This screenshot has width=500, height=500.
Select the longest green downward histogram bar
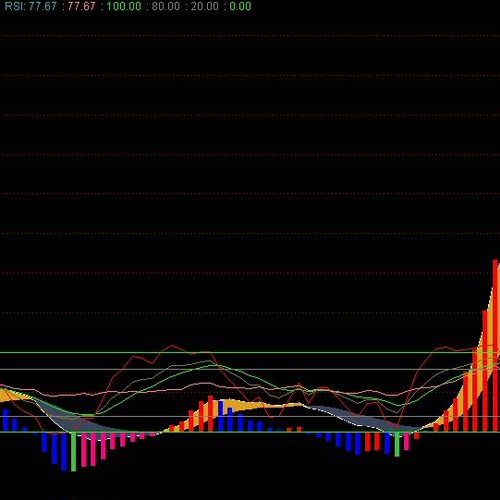pyautogui.click(x=73, y=452)
